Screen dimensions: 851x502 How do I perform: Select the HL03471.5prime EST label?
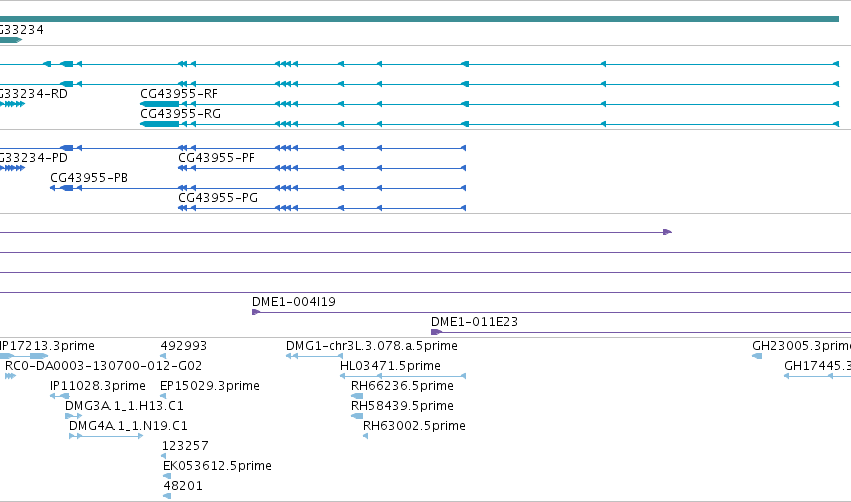[x=390, y=366]
